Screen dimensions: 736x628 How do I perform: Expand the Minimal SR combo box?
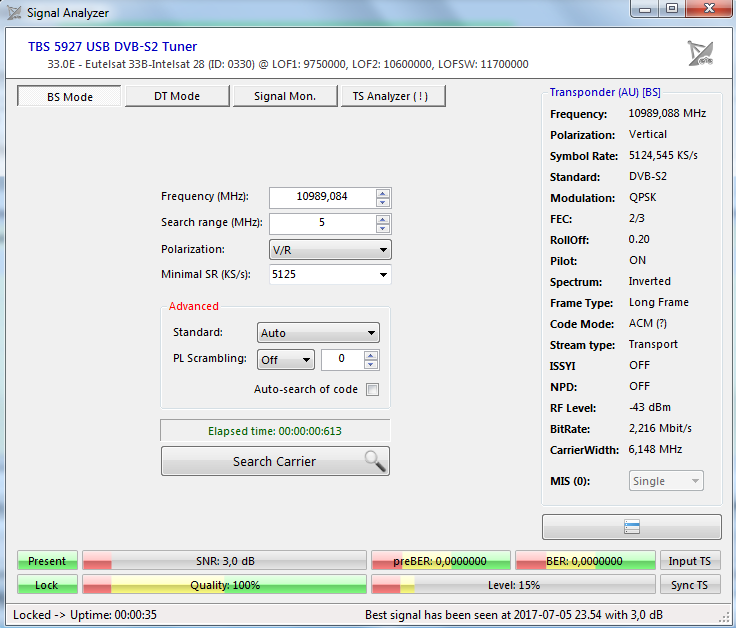[x=382, y=275]
